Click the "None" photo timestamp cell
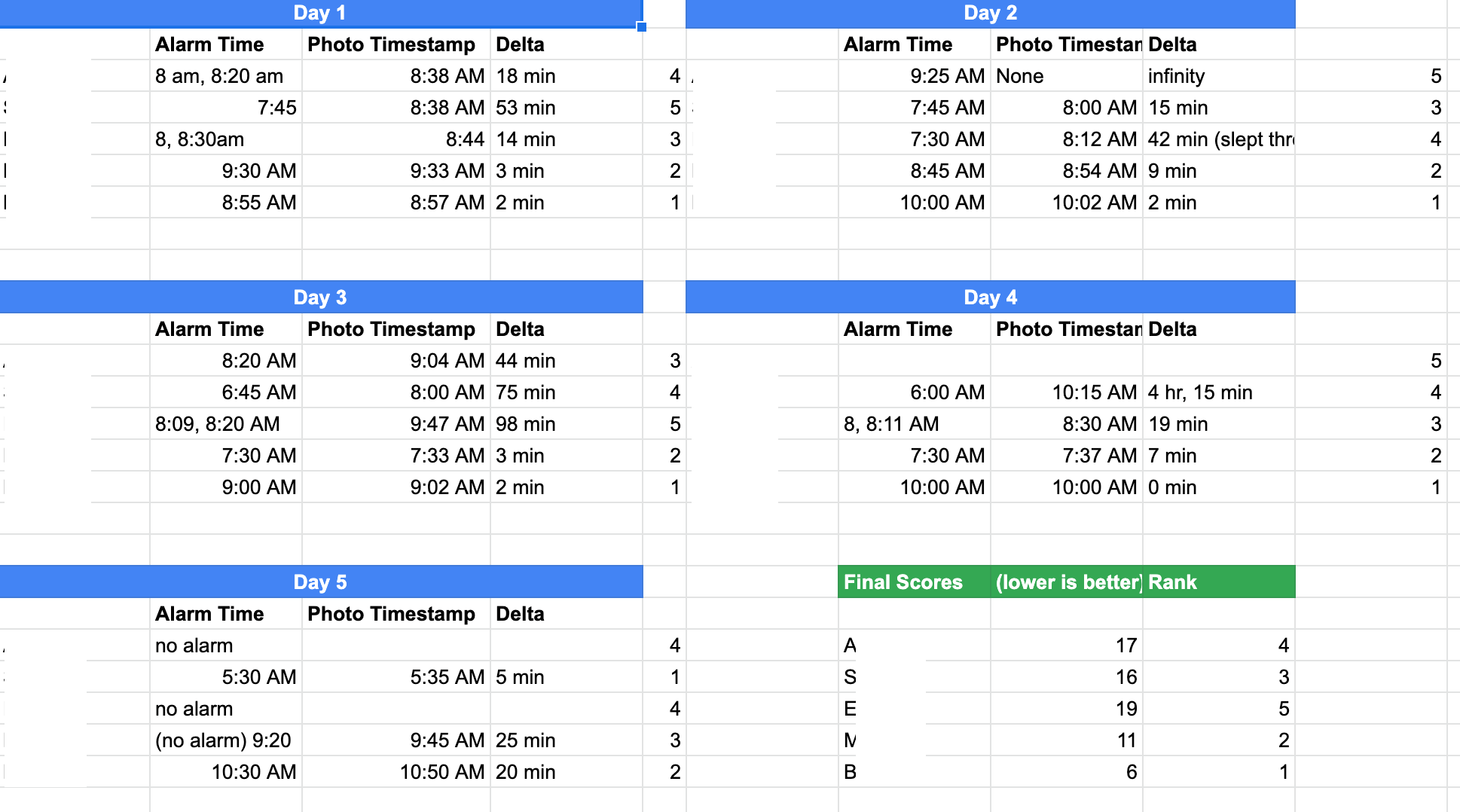 point(1066,76)
